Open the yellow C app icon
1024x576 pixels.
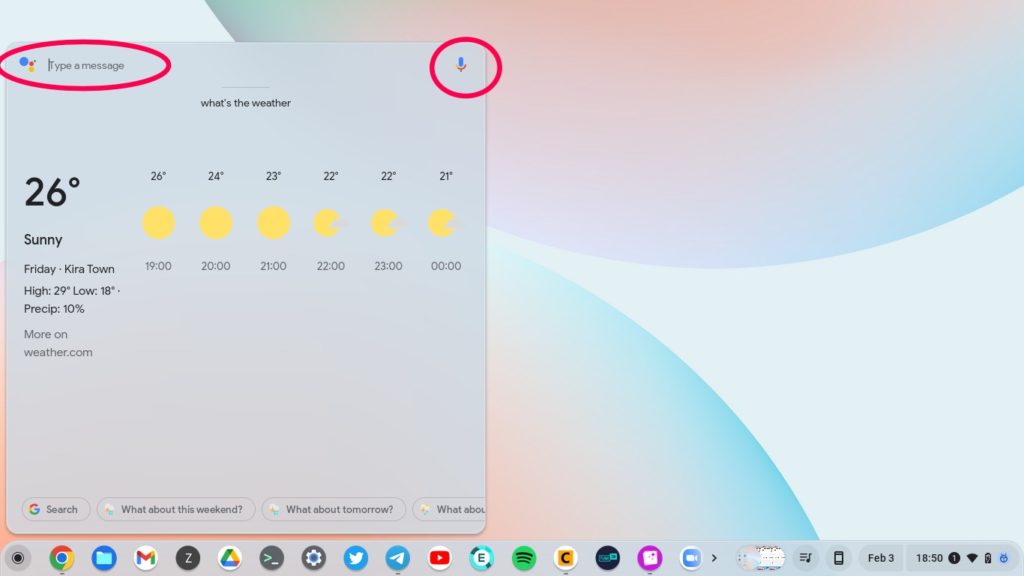pos(566,558)
